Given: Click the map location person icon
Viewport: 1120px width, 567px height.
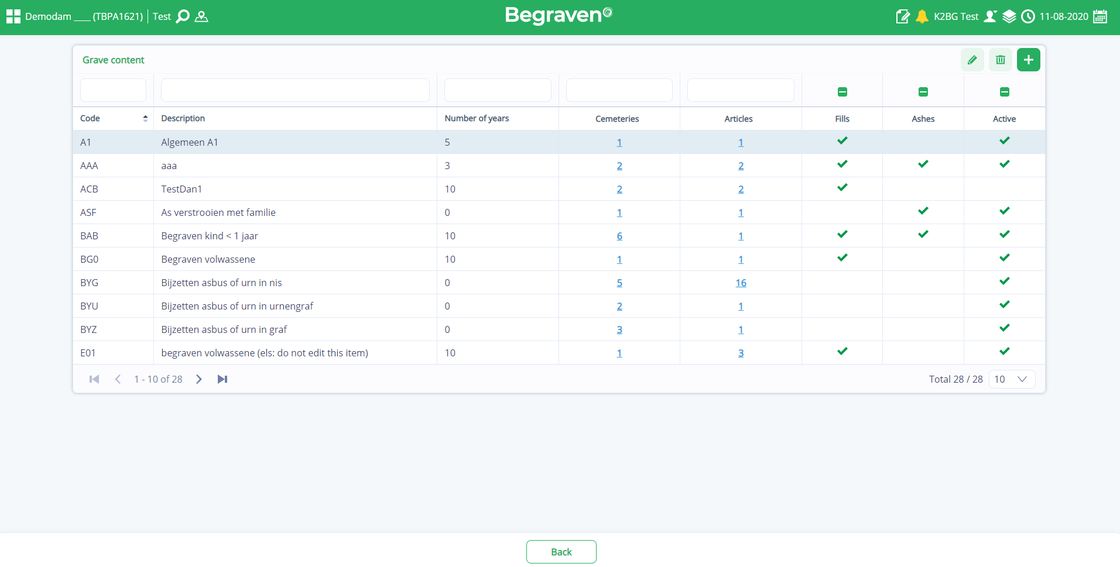Looking at the screenshot, I should click(x=201, y=16).
